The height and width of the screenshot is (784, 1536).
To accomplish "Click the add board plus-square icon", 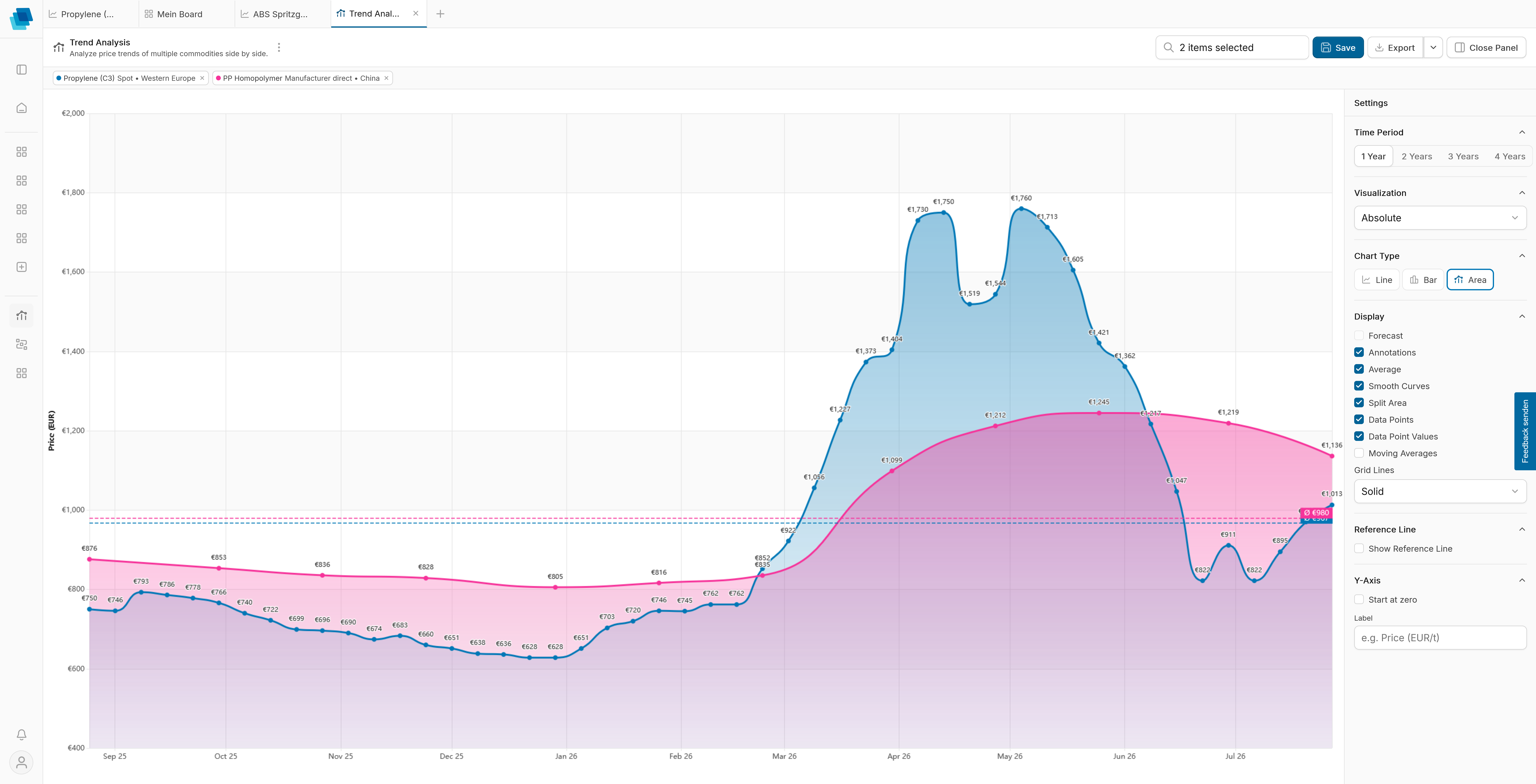I will point(21,267).
